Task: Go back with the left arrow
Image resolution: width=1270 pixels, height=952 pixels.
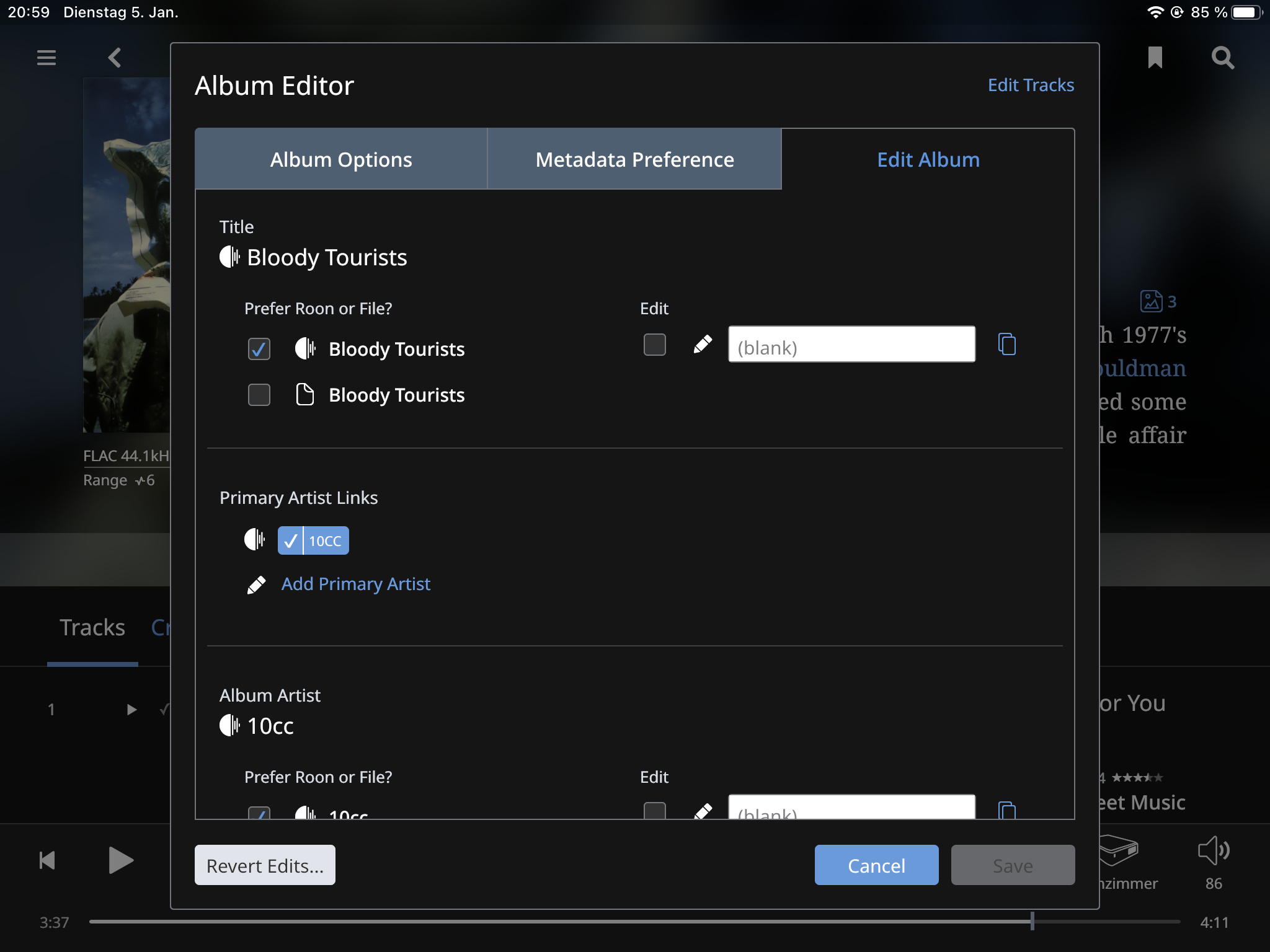Action: click(x=114, y=58)
